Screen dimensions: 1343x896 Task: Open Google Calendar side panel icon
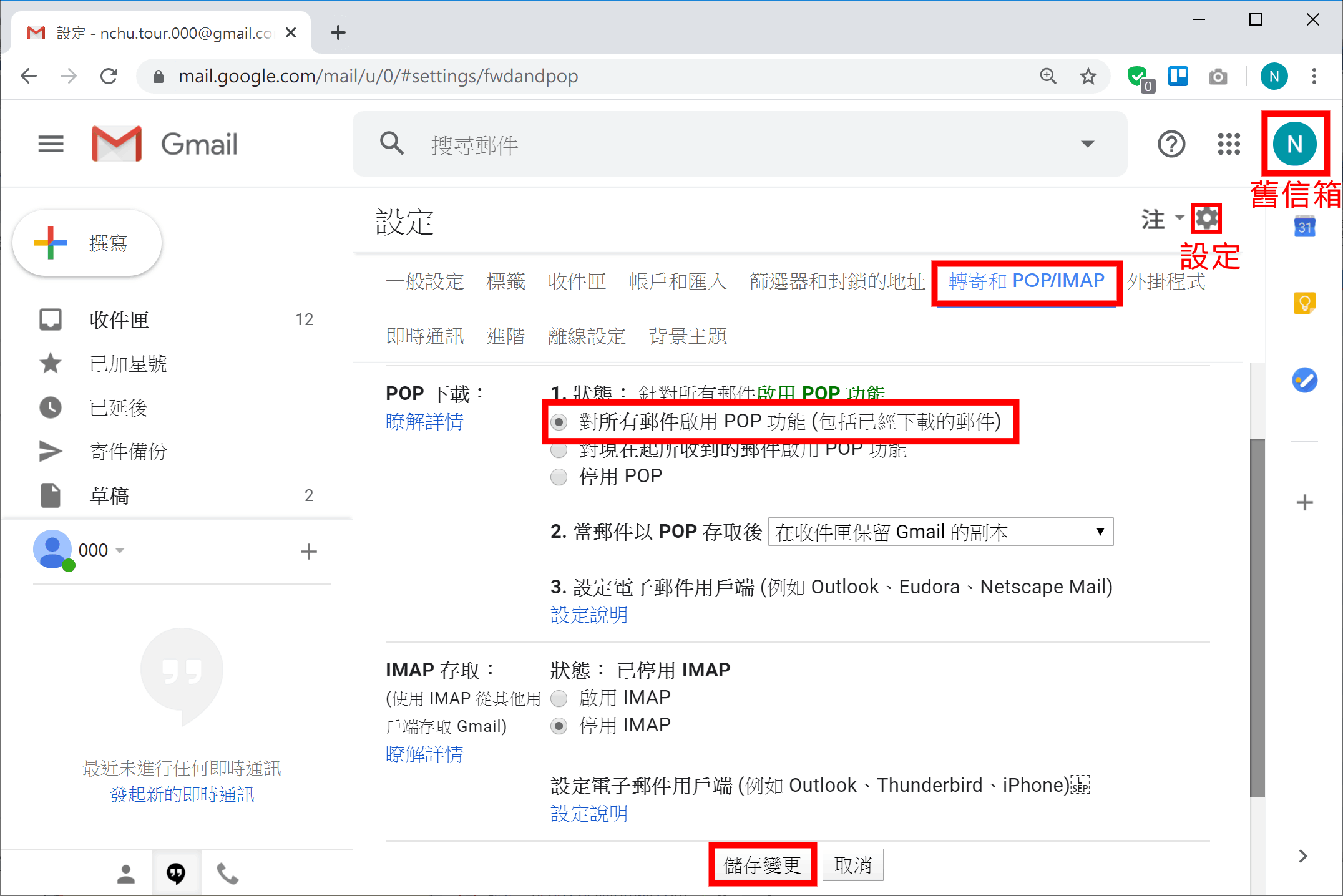pos(1305,226)
